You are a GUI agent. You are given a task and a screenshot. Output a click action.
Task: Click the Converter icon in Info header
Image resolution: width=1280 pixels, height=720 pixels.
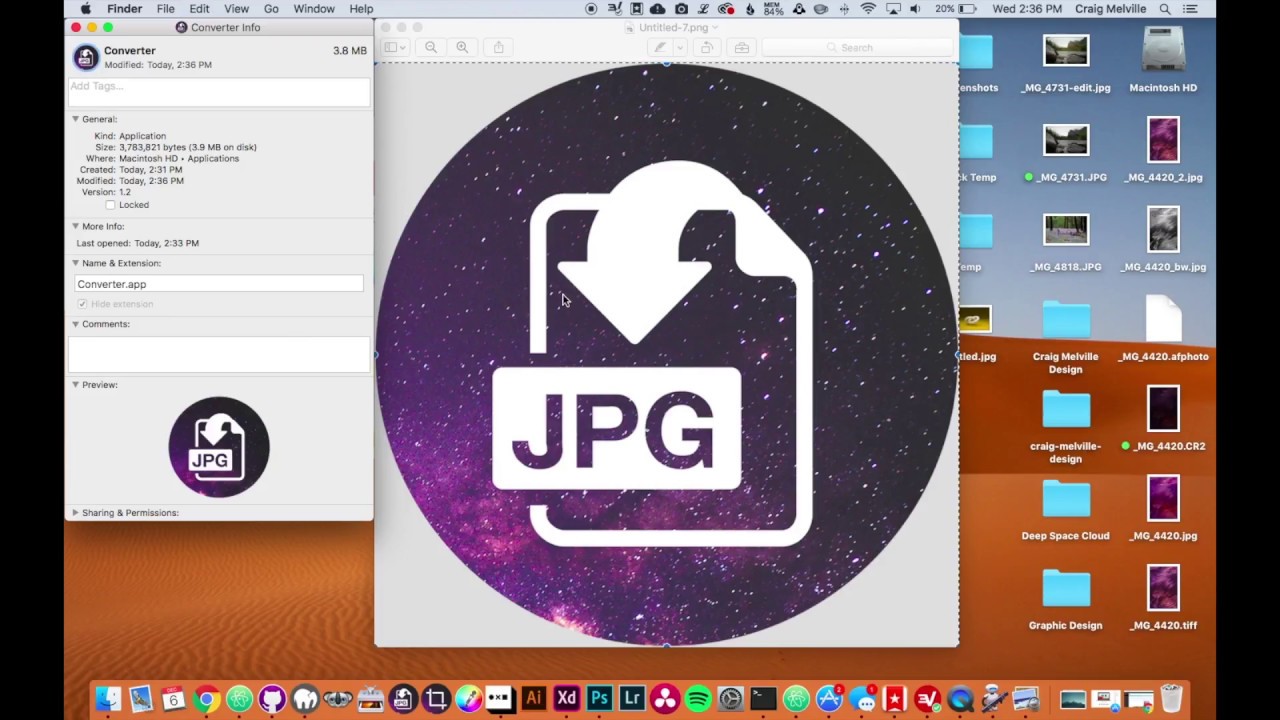[85, 57]
